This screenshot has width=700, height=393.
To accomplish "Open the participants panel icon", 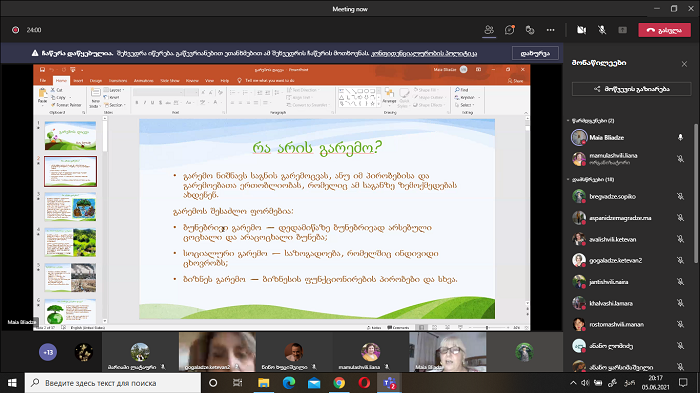I will [489, 30].
